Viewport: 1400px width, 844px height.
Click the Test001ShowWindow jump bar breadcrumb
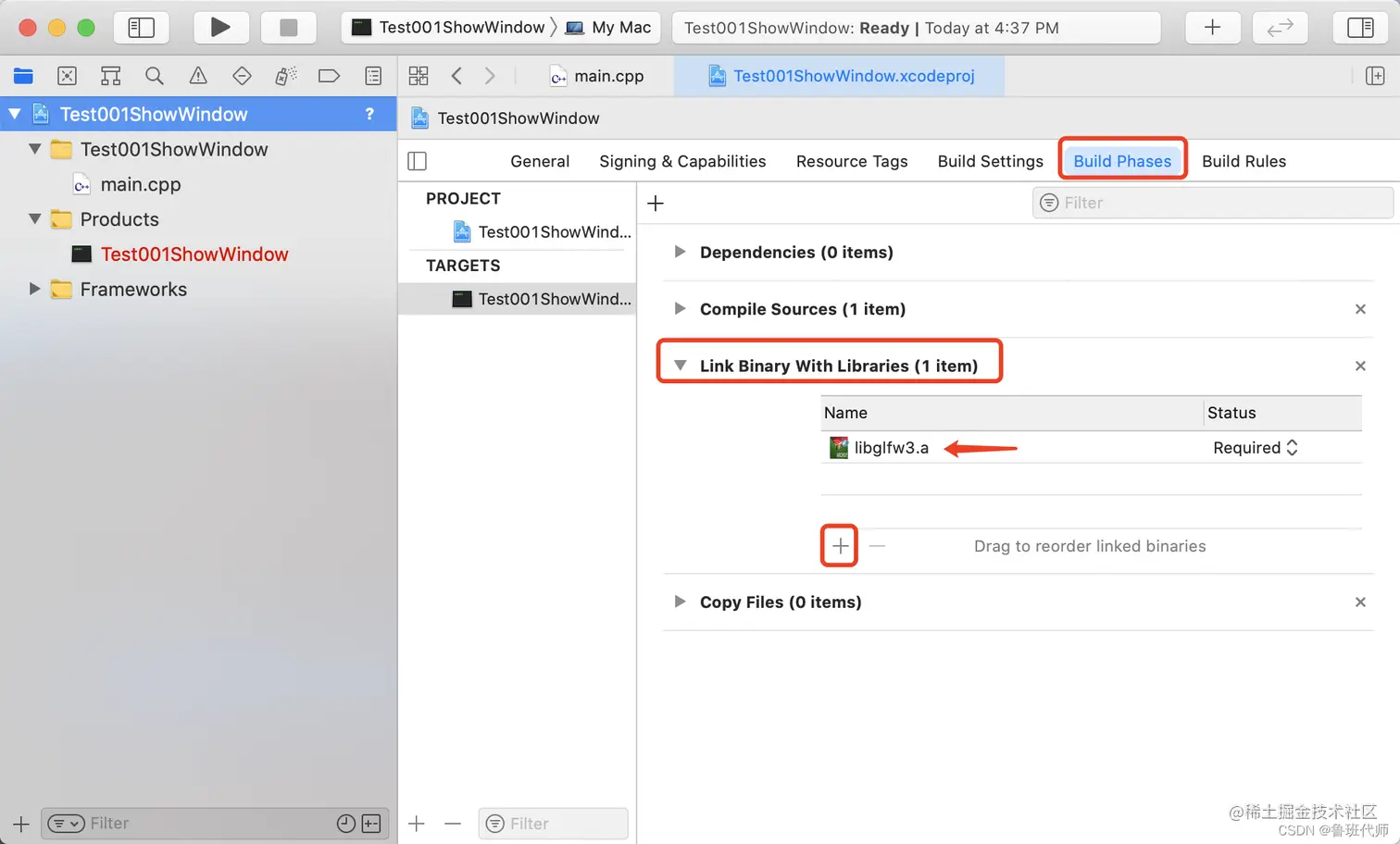506,118
